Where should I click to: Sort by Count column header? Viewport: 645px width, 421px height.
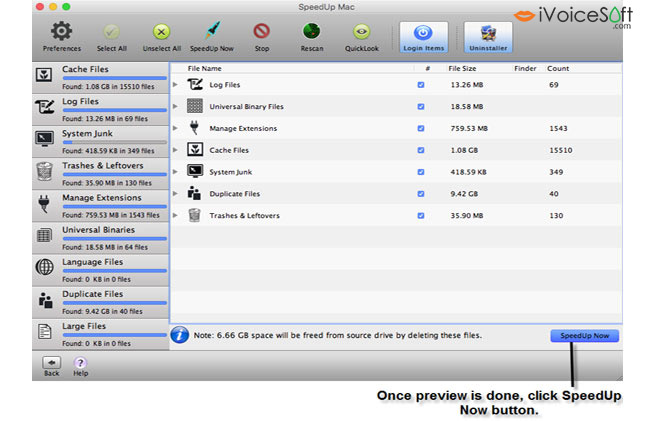tap(558, 68)
